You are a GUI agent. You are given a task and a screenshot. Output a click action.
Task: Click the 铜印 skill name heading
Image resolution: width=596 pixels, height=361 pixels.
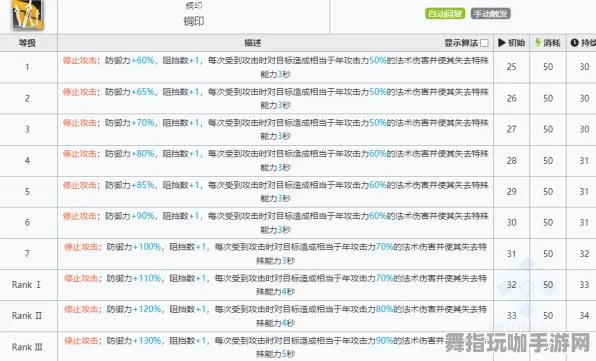click(194, 21)
